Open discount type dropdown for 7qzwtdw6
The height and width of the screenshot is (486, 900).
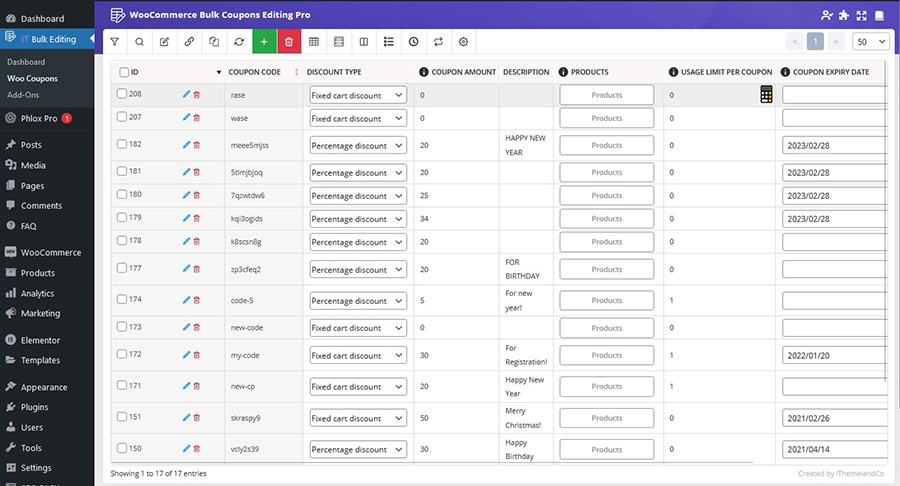(x=358, y=196)
